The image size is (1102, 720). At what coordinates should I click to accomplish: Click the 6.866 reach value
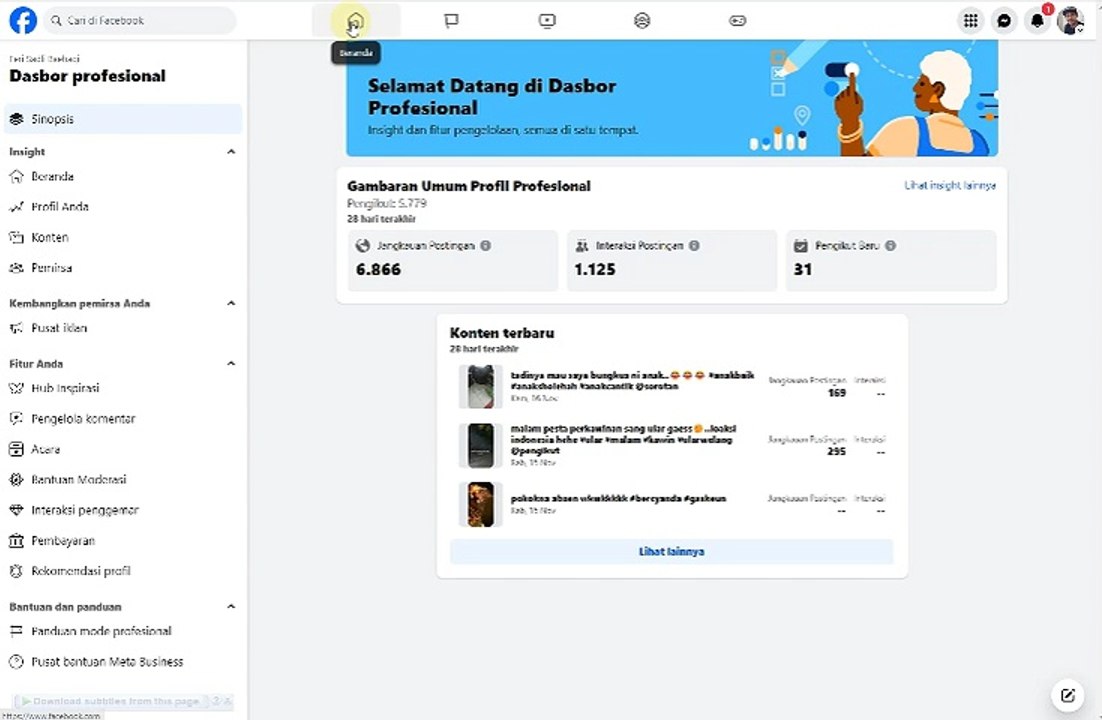[x=378, y=269]
